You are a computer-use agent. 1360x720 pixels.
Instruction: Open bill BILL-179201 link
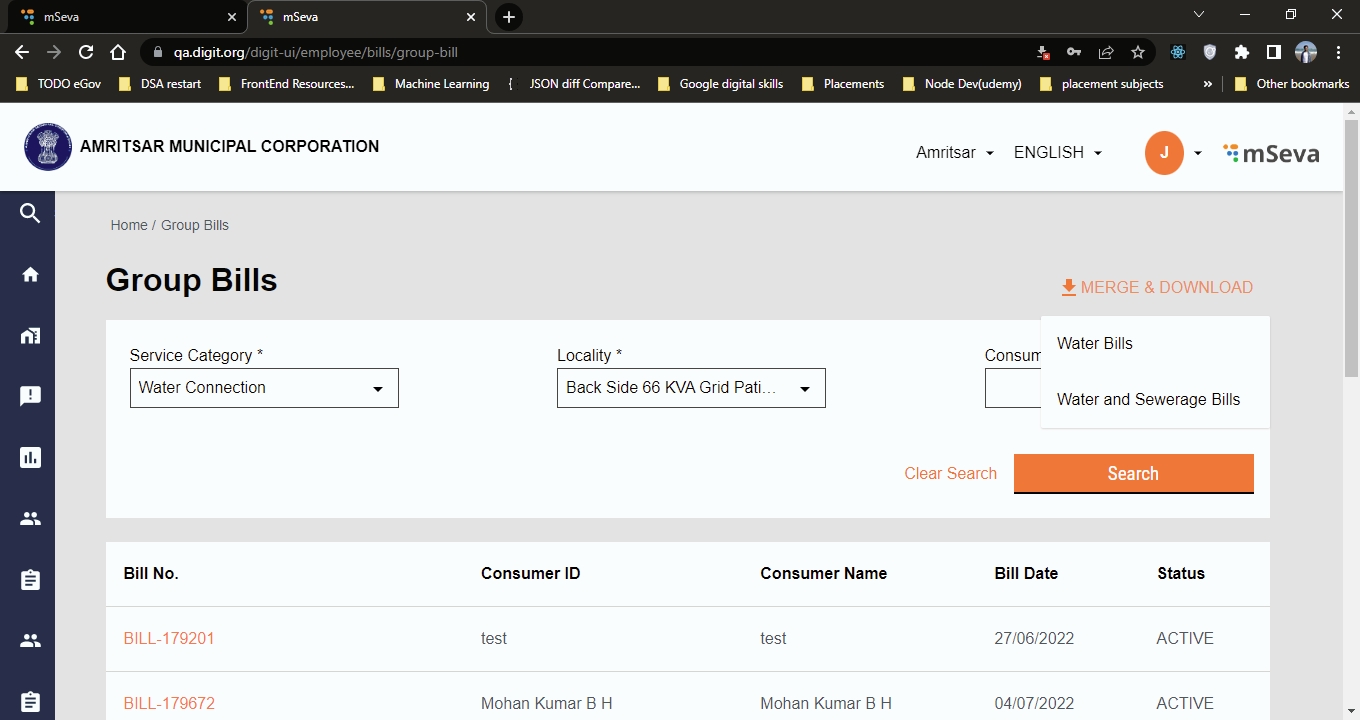169,638
